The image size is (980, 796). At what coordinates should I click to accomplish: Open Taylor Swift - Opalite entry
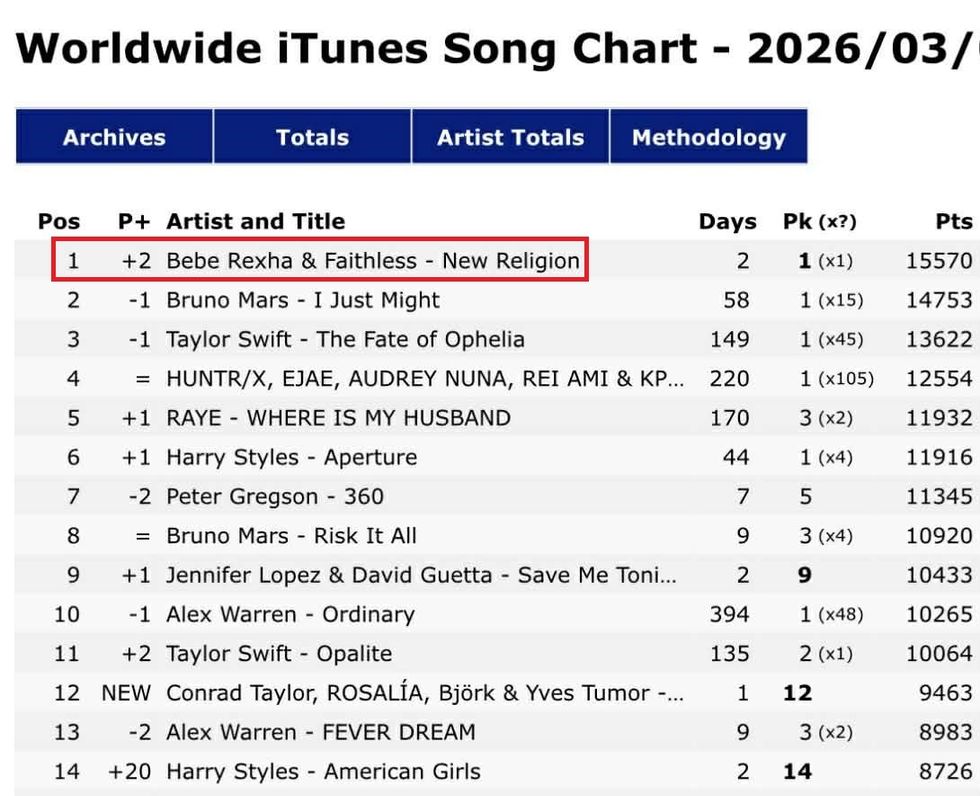tap(279, 654)
